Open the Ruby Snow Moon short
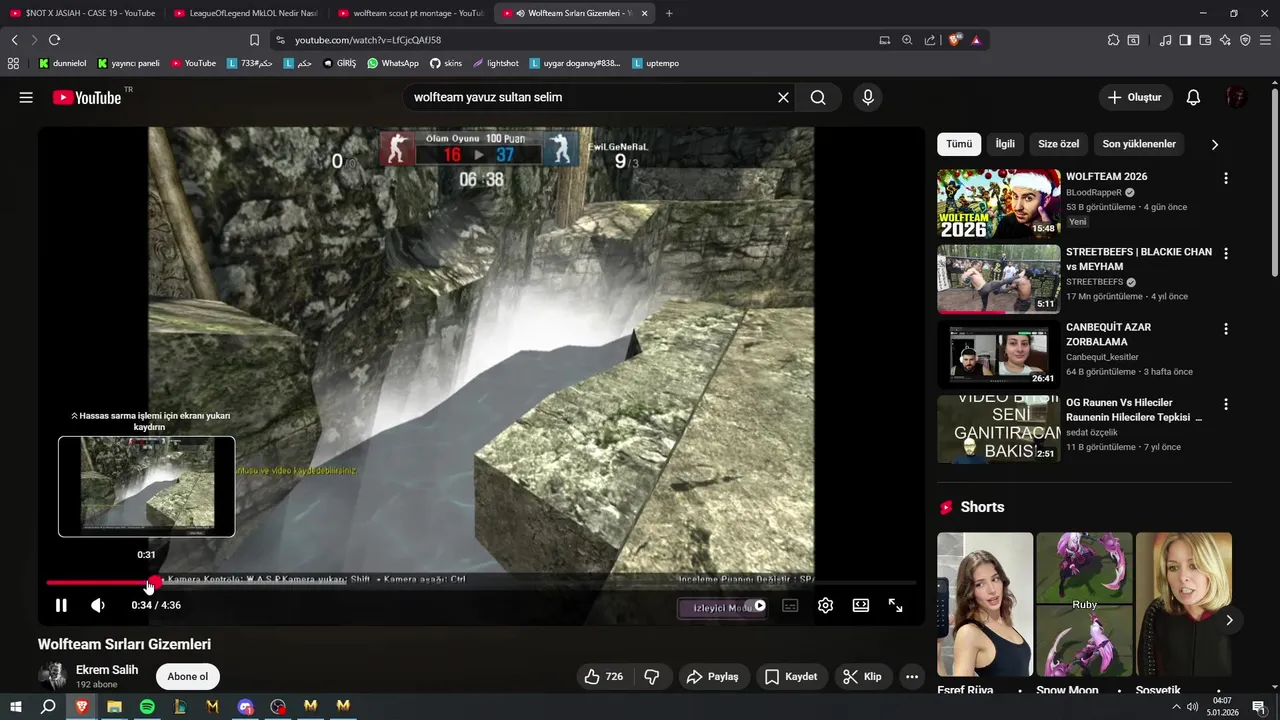This screenshot has height=720, width=1280. [x=1084, y=604]
